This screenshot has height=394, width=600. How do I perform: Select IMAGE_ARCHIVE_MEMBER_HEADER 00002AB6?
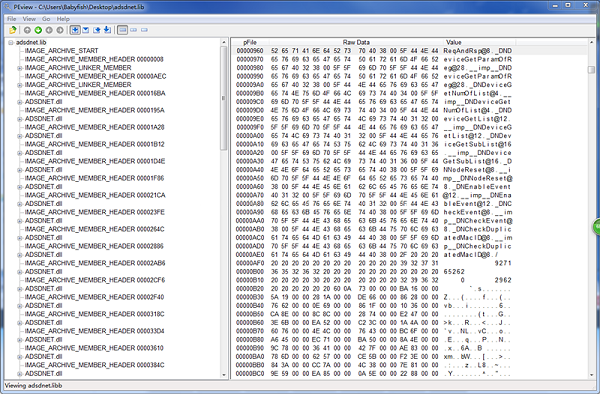click(95, 263)
